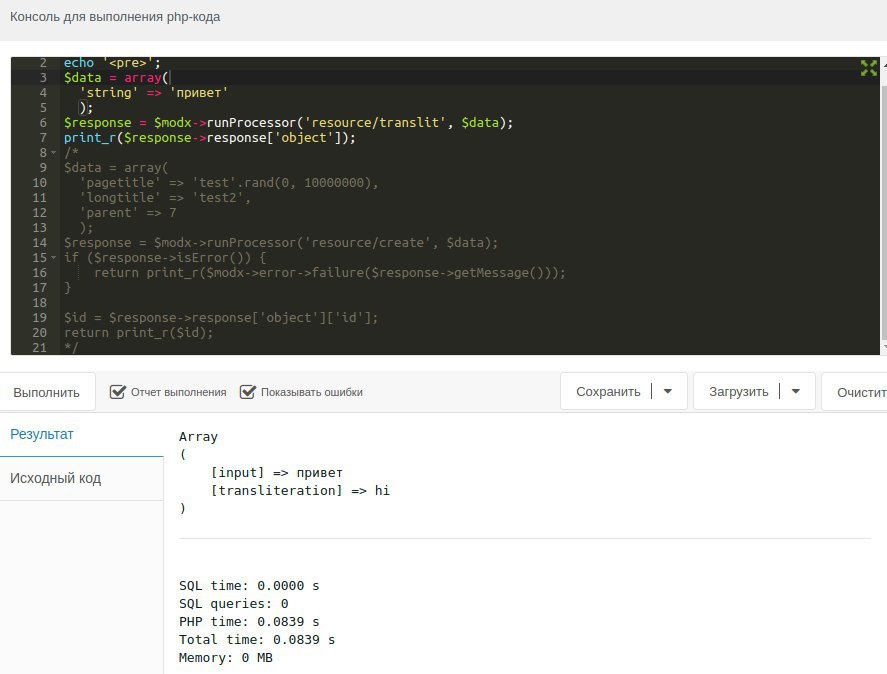Run the code with Выполнить button

tap(46, 392)
